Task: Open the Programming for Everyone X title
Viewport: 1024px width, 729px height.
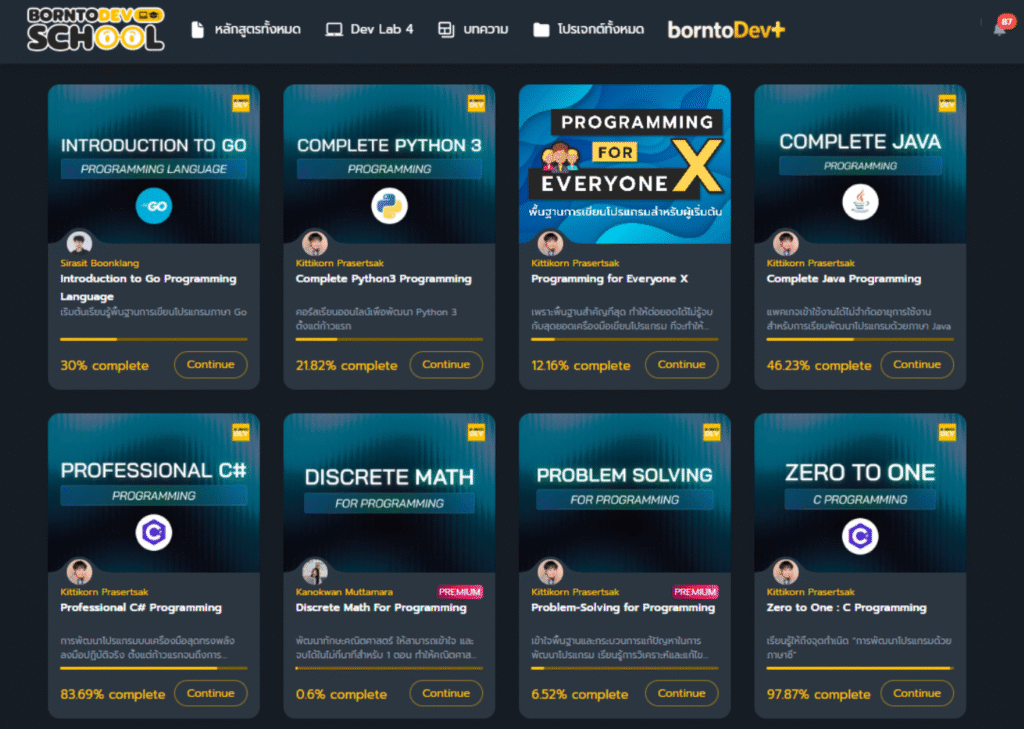Action: coord(609,279)
